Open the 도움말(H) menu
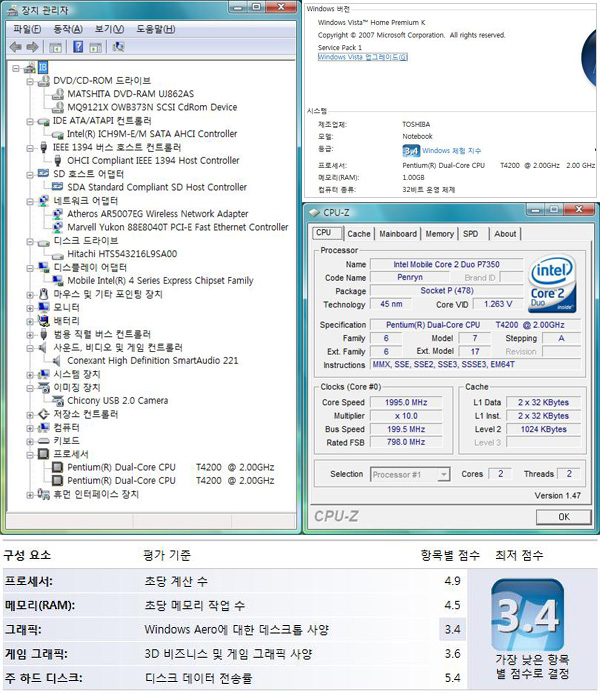Screen dimensions: 600x694 point(155,29)
